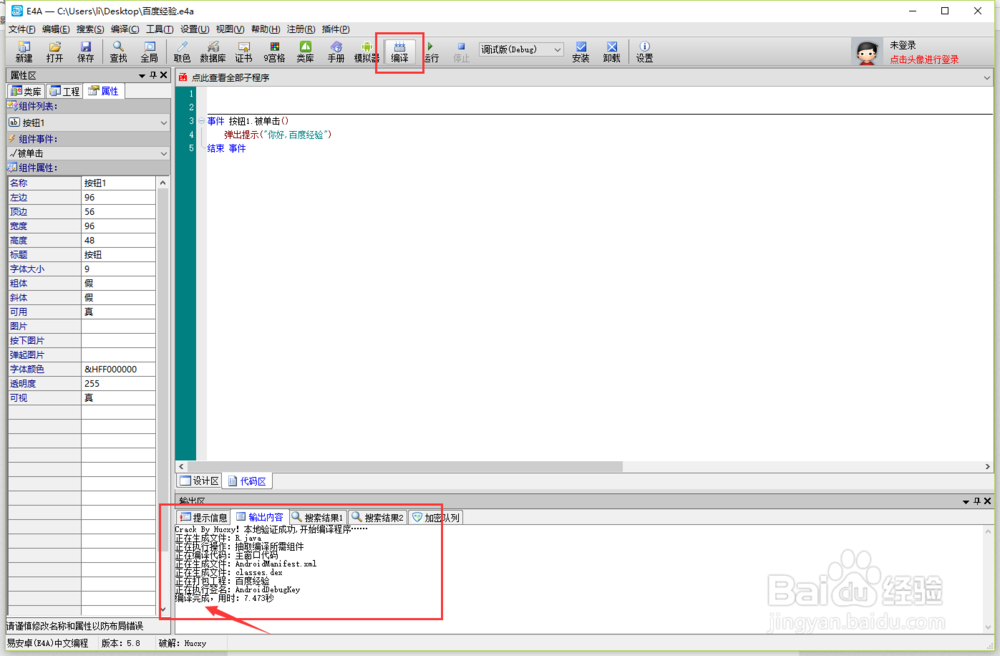The width and height of the screenshot is (1000, 656).
Task: Edit the 左边 property value 96
Action: click(119, 198)
